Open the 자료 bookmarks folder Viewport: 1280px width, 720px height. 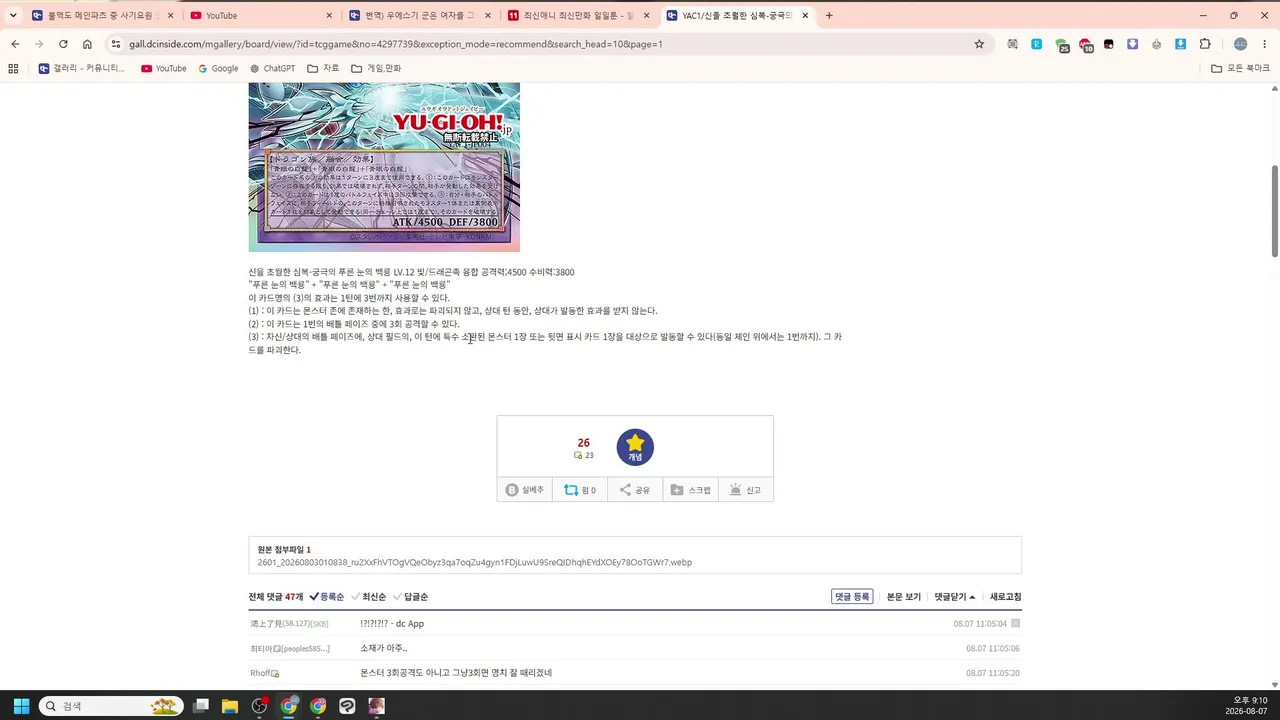[x=323, y=68]
